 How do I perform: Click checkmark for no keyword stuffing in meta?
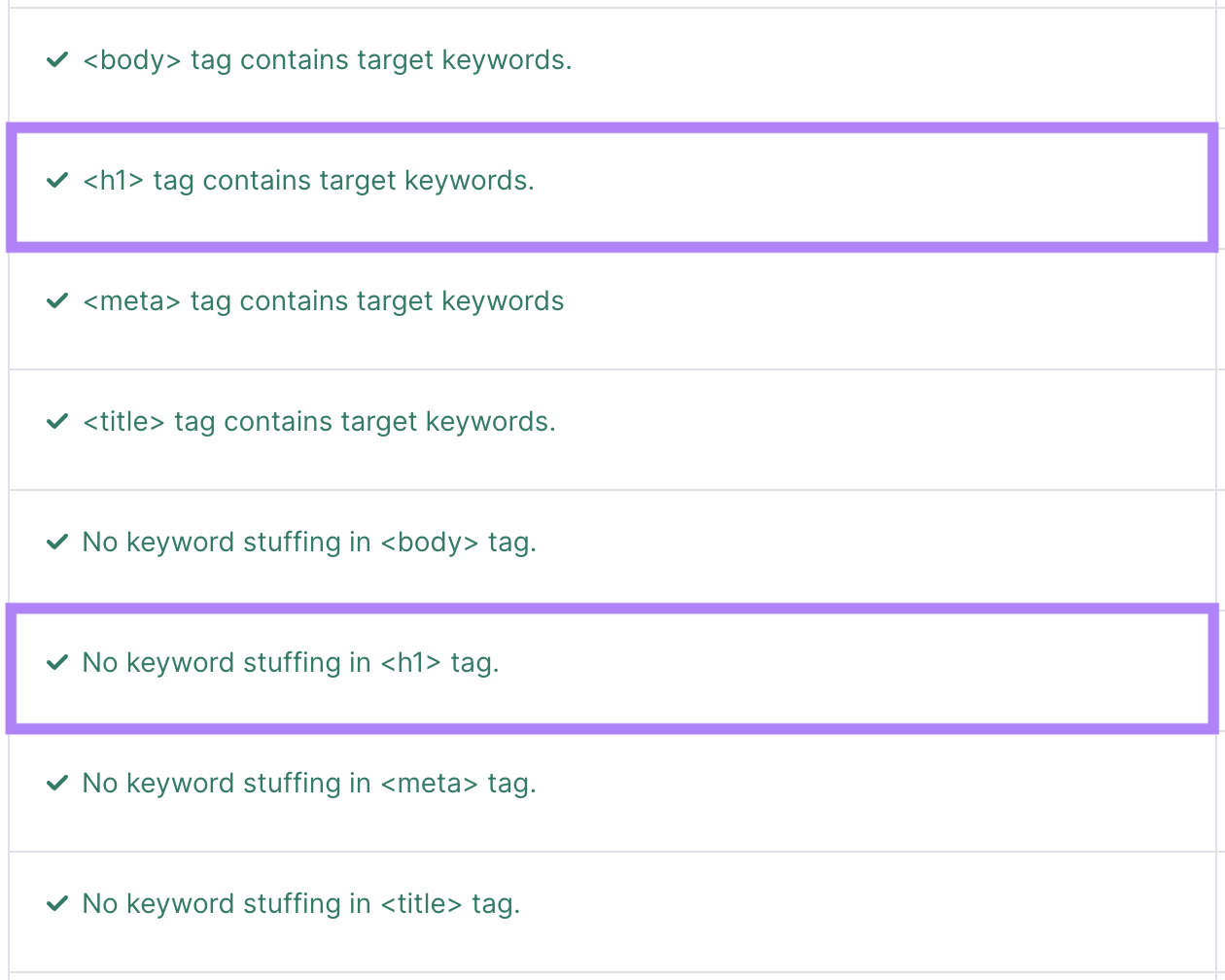[57, 784]
